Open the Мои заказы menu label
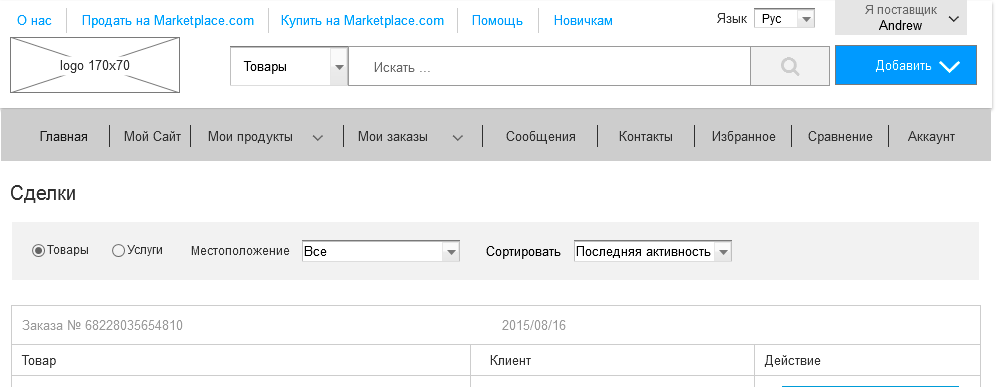This screenshot has height=387, width=997. pyautogui.click(x=392, y=137)
